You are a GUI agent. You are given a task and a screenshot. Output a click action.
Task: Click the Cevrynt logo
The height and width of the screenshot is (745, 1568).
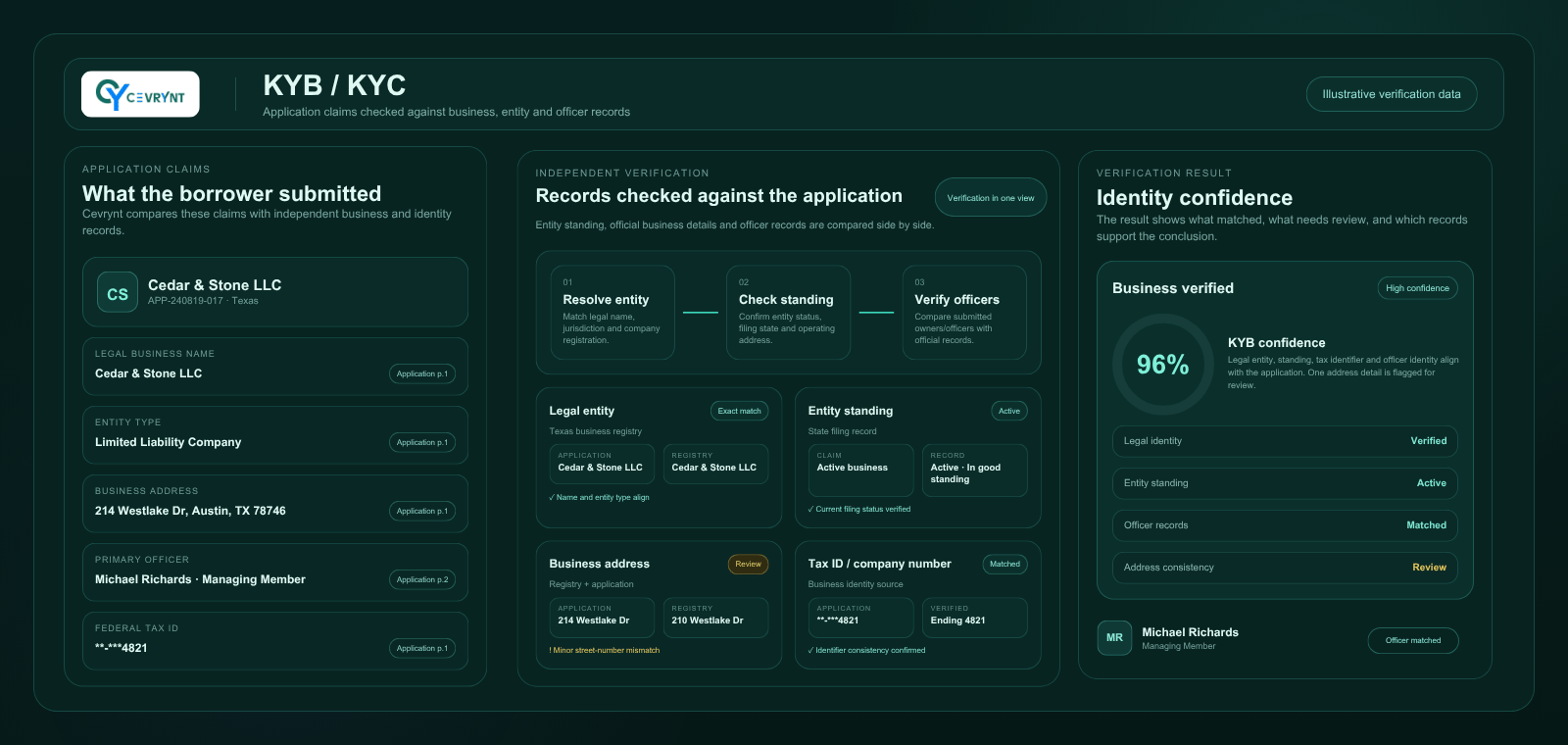point(140,94)
